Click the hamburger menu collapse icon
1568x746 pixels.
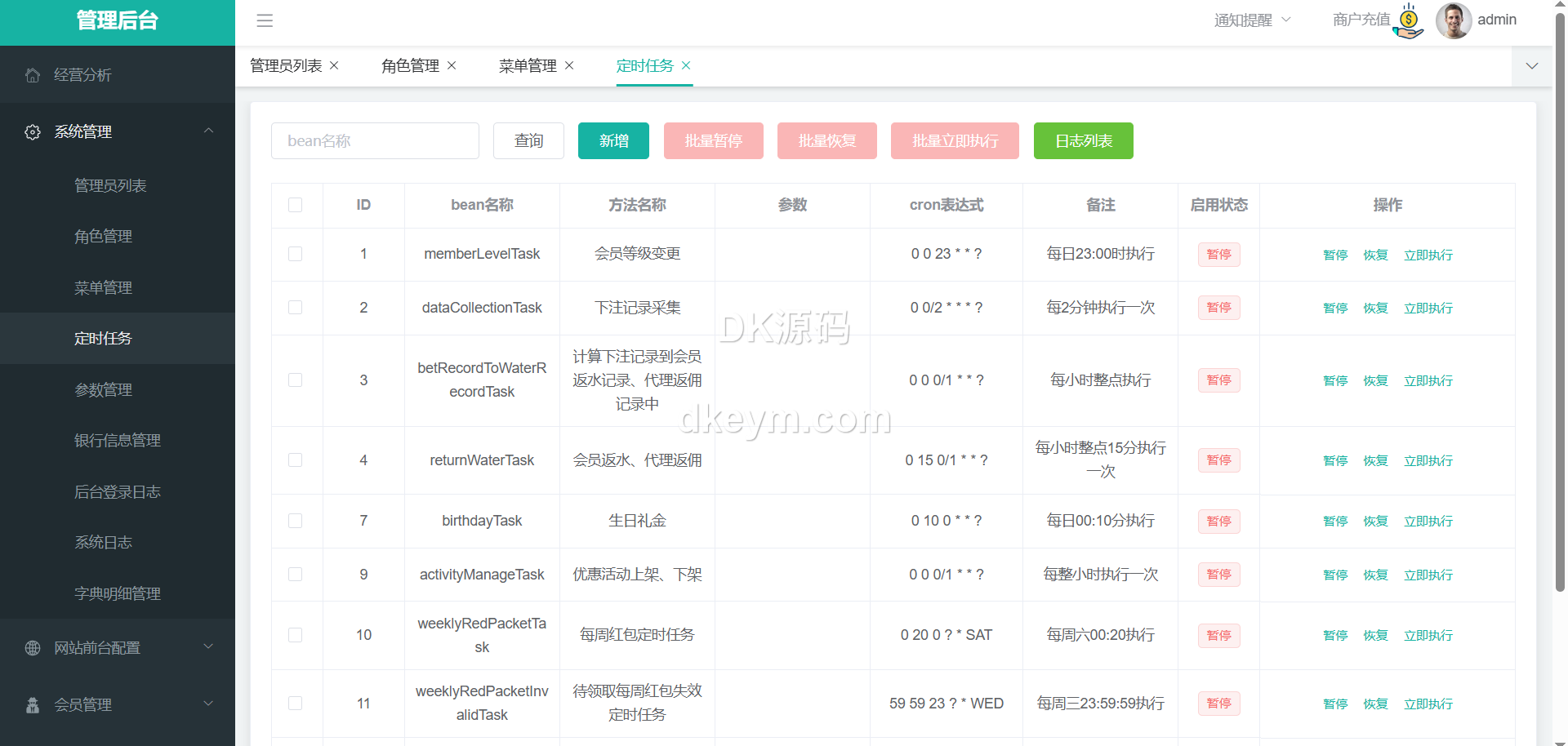(265, 20)
